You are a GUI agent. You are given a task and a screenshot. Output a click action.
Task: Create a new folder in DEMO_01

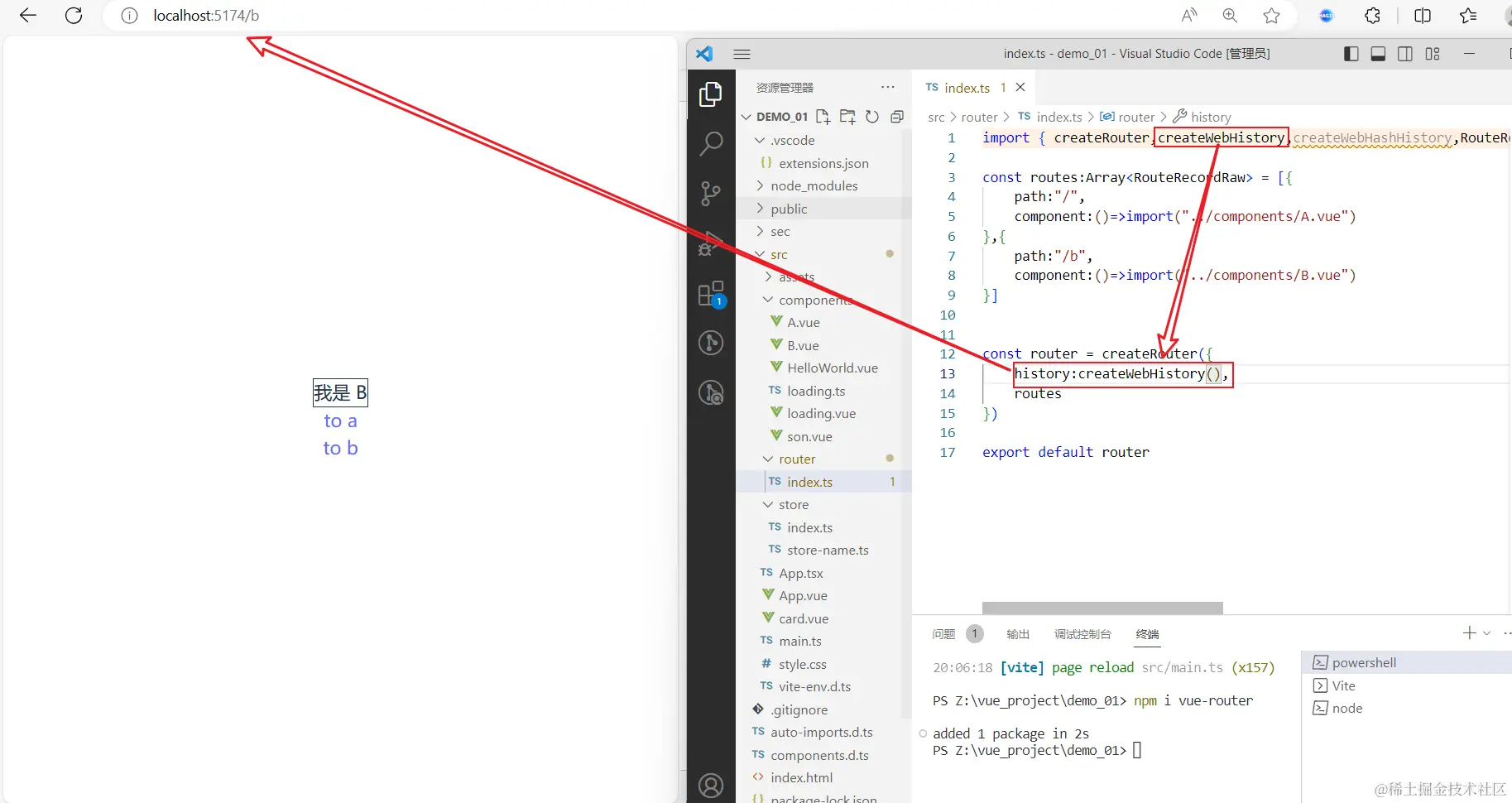(847, 117)
